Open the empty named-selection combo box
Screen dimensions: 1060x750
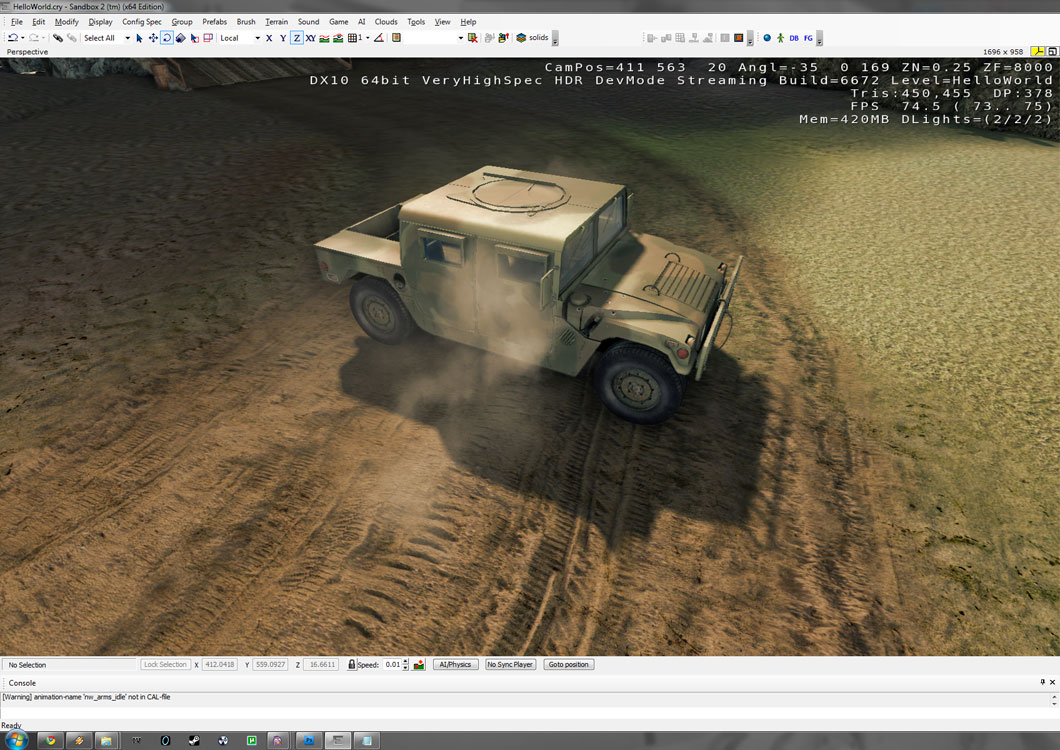click(435, 38)
